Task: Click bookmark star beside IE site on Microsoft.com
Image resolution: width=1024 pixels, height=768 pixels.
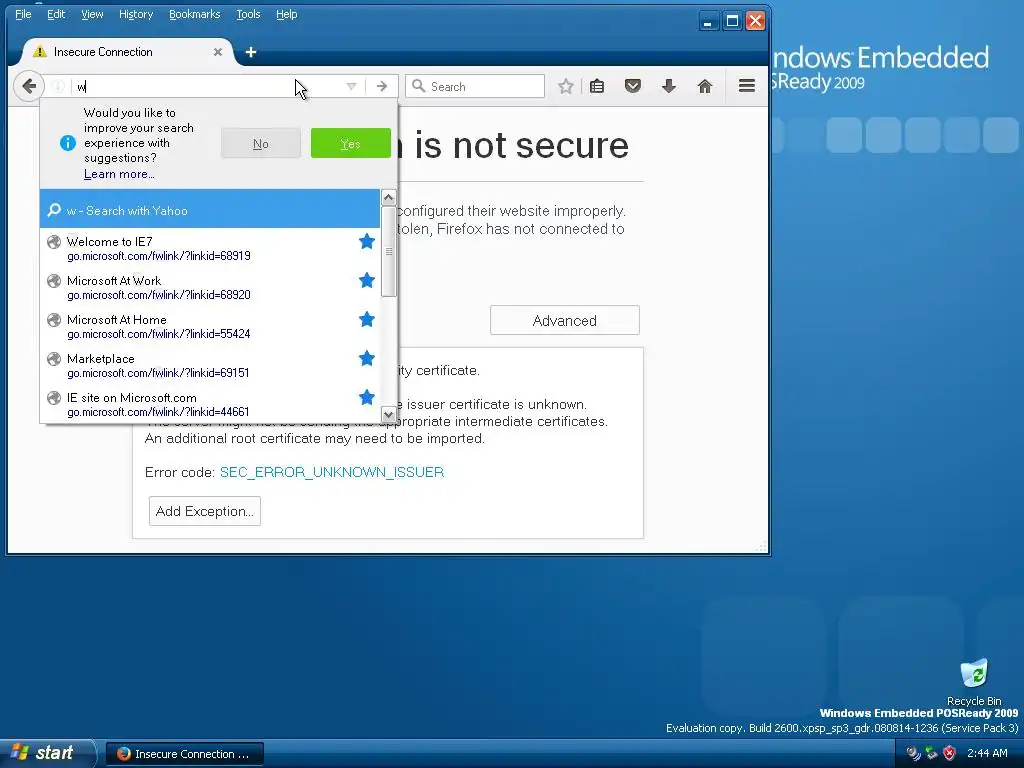Action: point(366,397)
